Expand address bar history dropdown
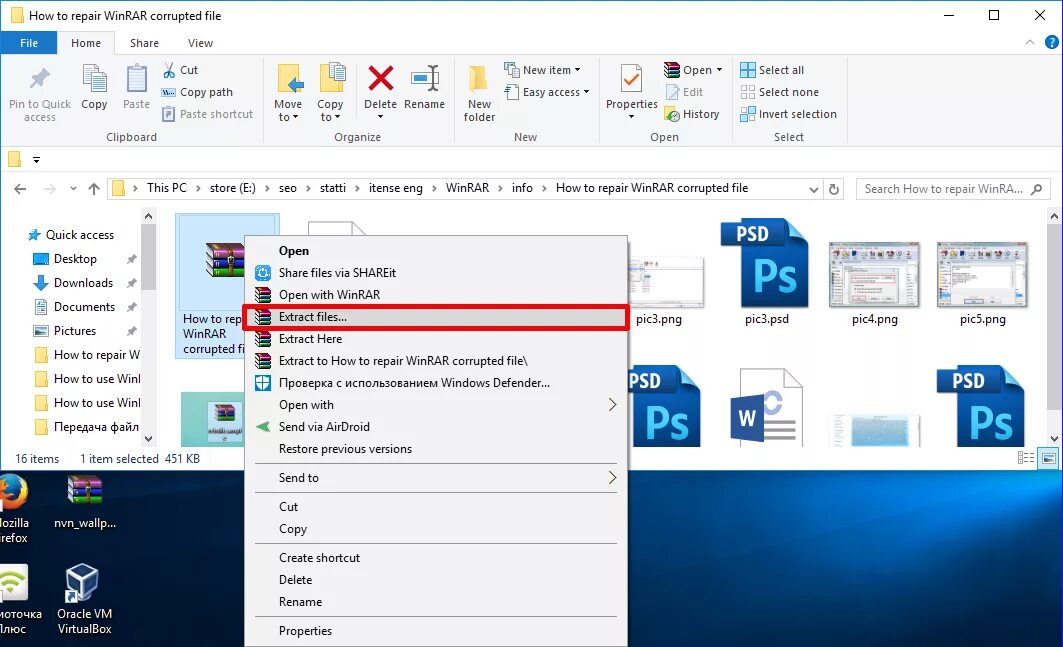1063x647 pixels. click(x=814, y=189)
